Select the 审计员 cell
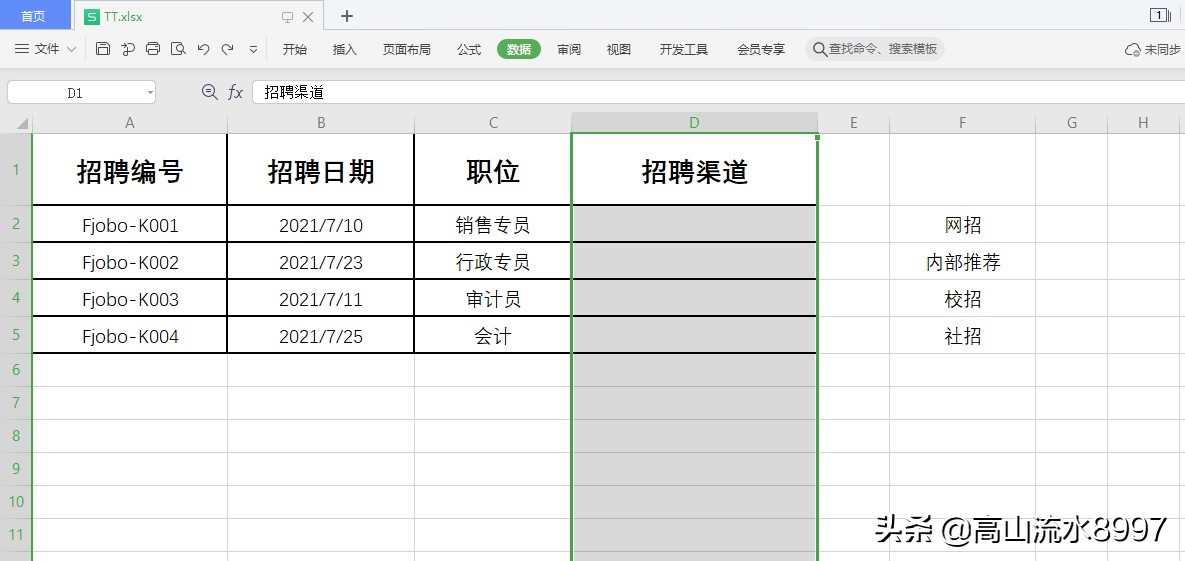 pos(493,299)
